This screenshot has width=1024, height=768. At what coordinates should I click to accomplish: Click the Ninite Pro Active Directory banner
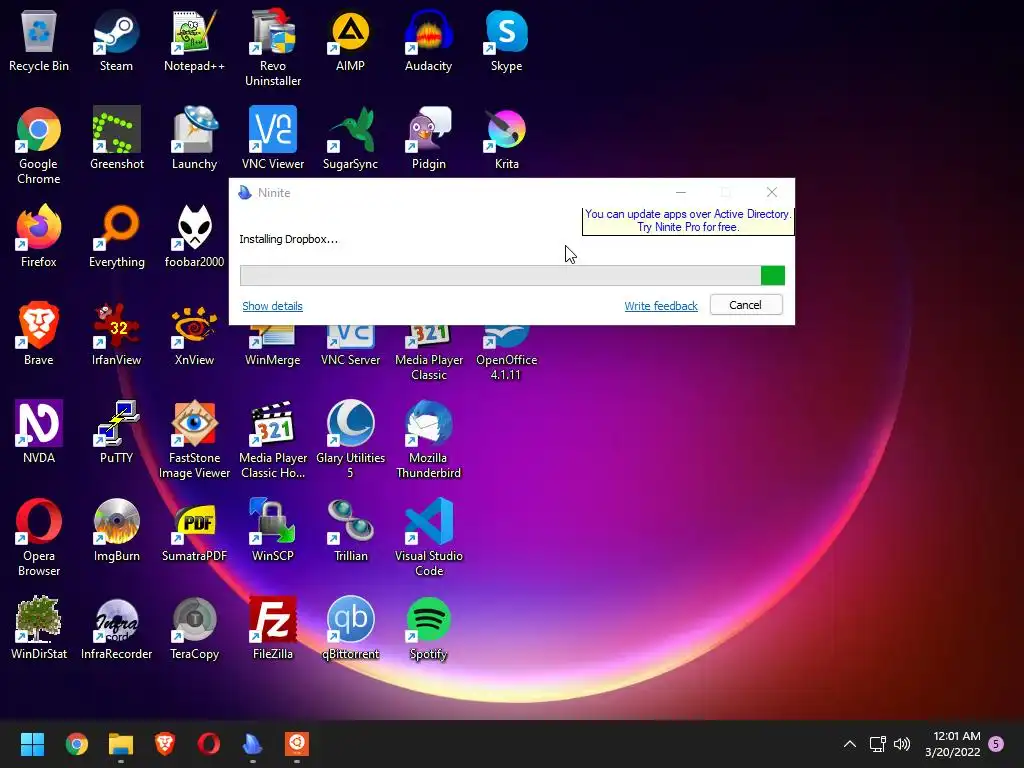[688, 221]
